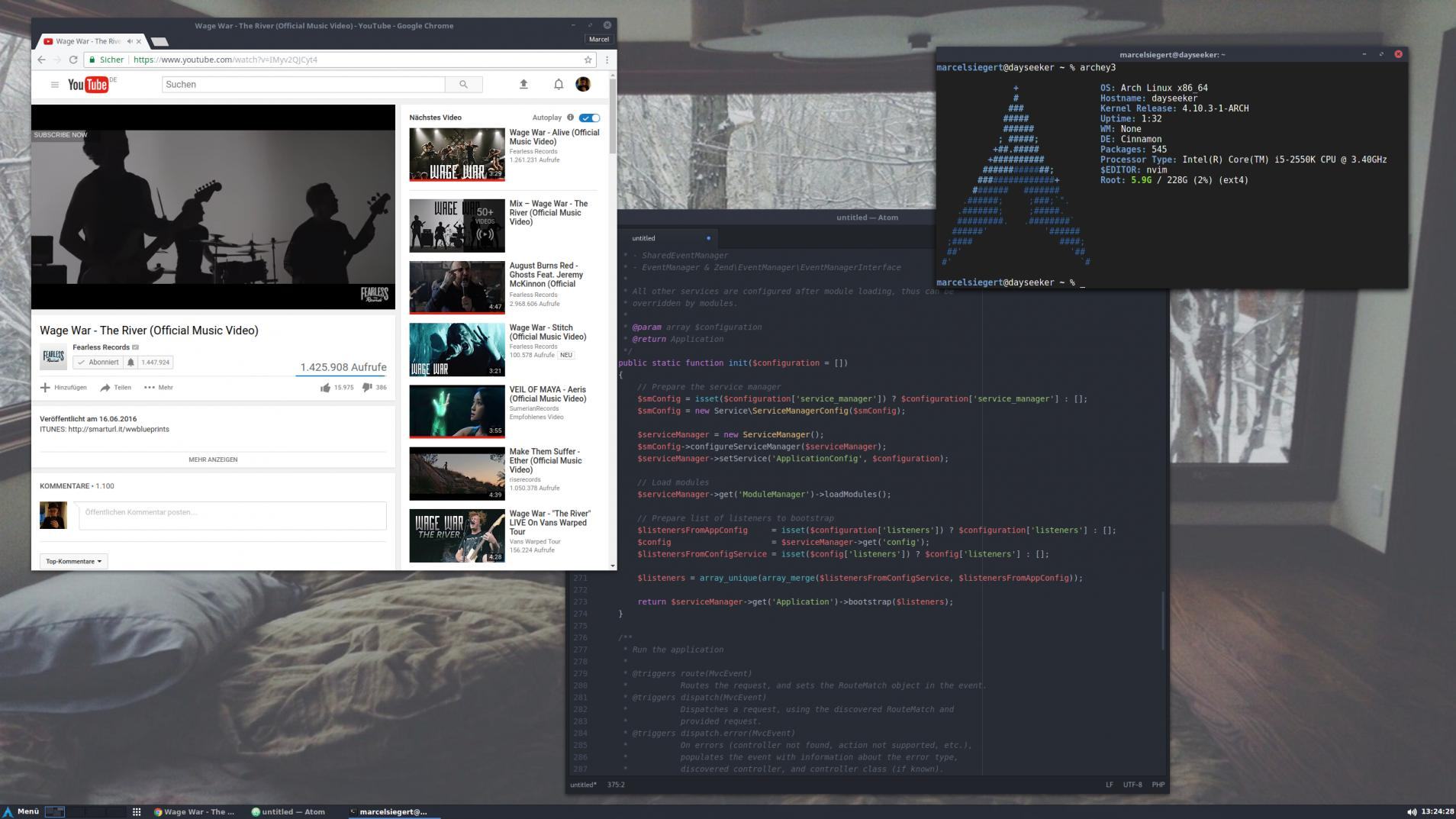The height and width of the screenshot is (819, 1456).
Task: Open the YouTube account avatar menu
Action: 583,84
